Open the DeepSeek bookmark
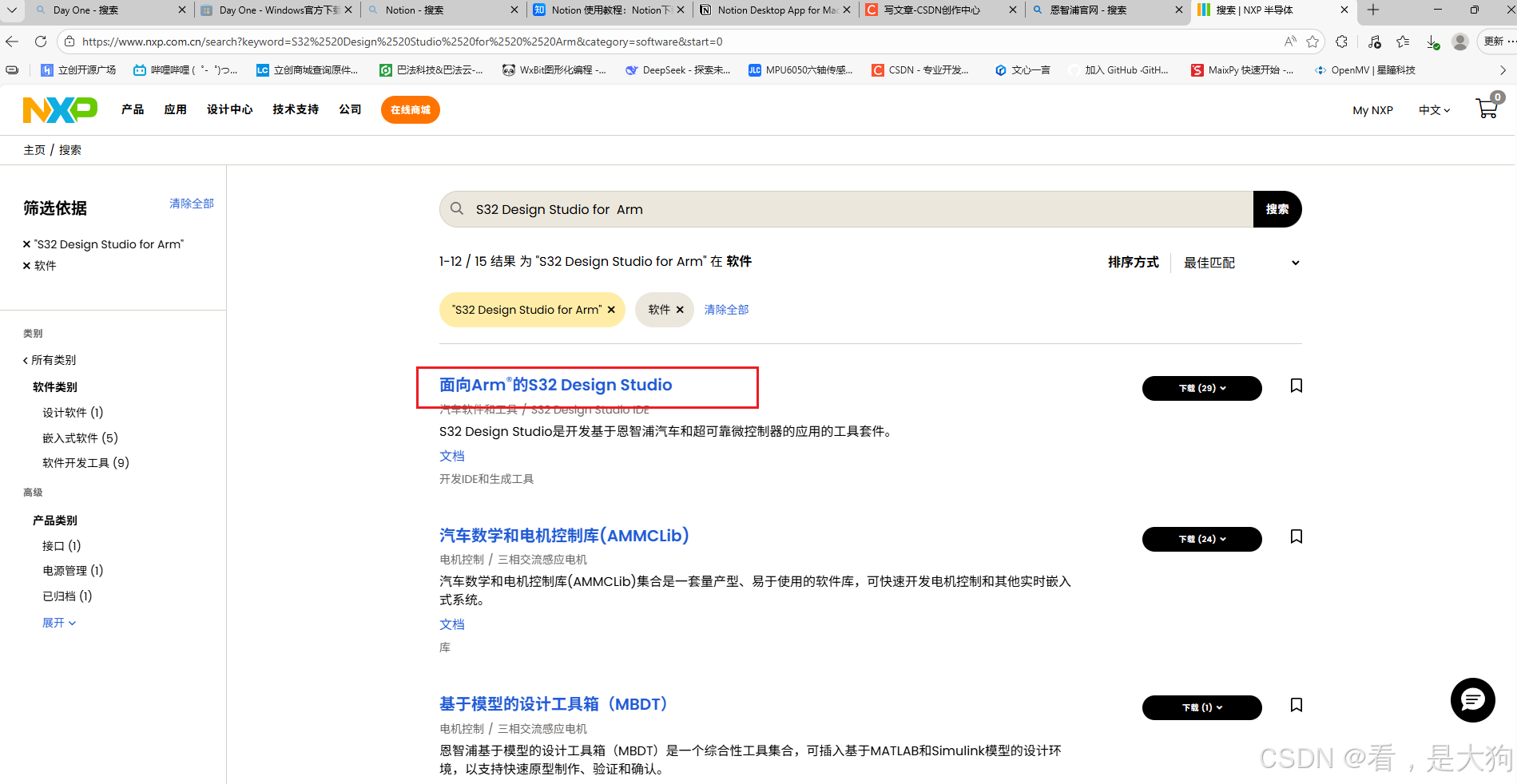 (x=677, y=70)
